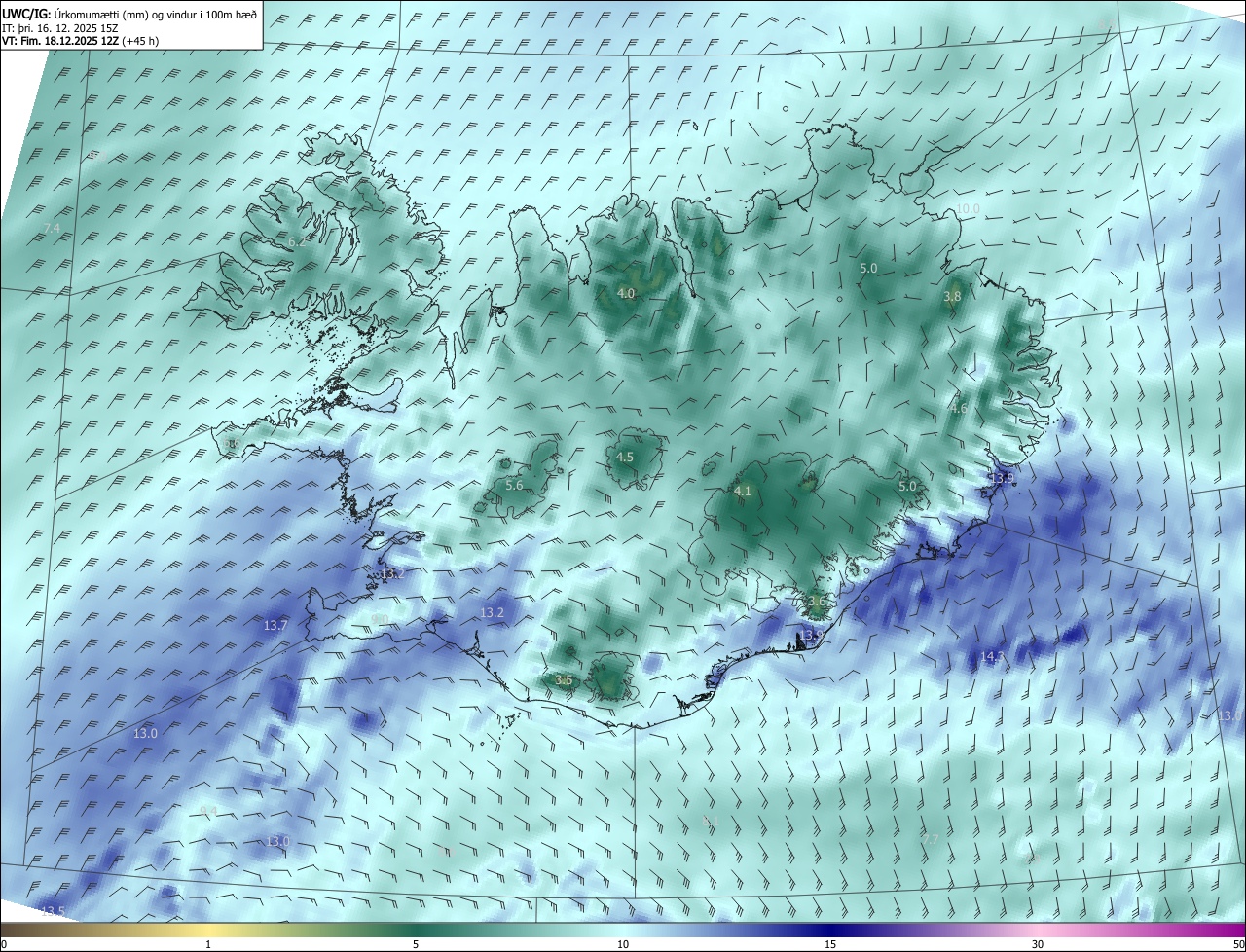Click the 4.5 value on the glacier
The image size is (1246, 952).
click(x=625, y=458)
